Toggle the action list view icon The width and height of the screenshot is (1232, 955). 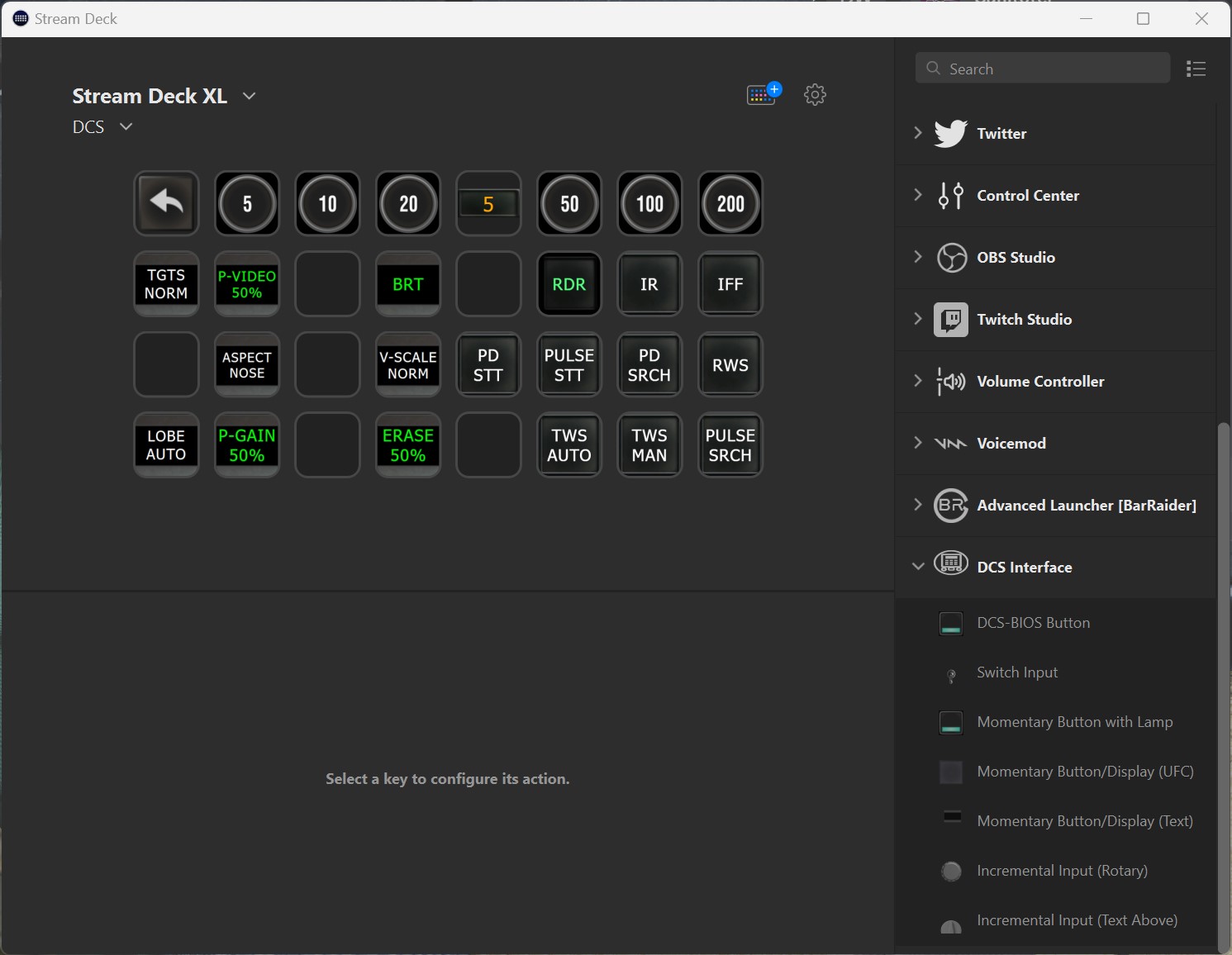pyautogui.click(x=1196, y=69)
